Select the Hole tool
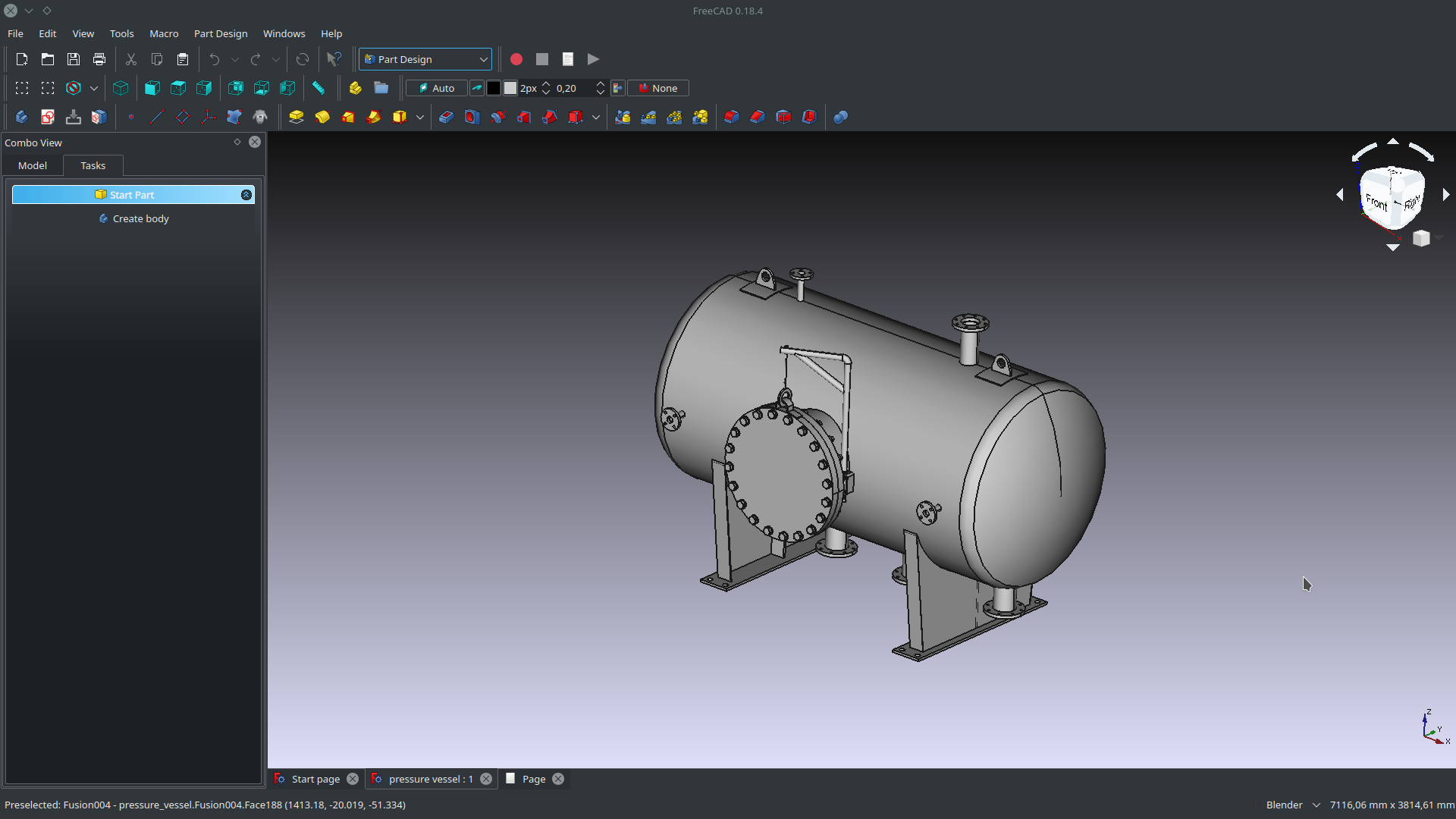This screenshot has width=1456, height=819. pyautogui.click(x=472, y=117)
